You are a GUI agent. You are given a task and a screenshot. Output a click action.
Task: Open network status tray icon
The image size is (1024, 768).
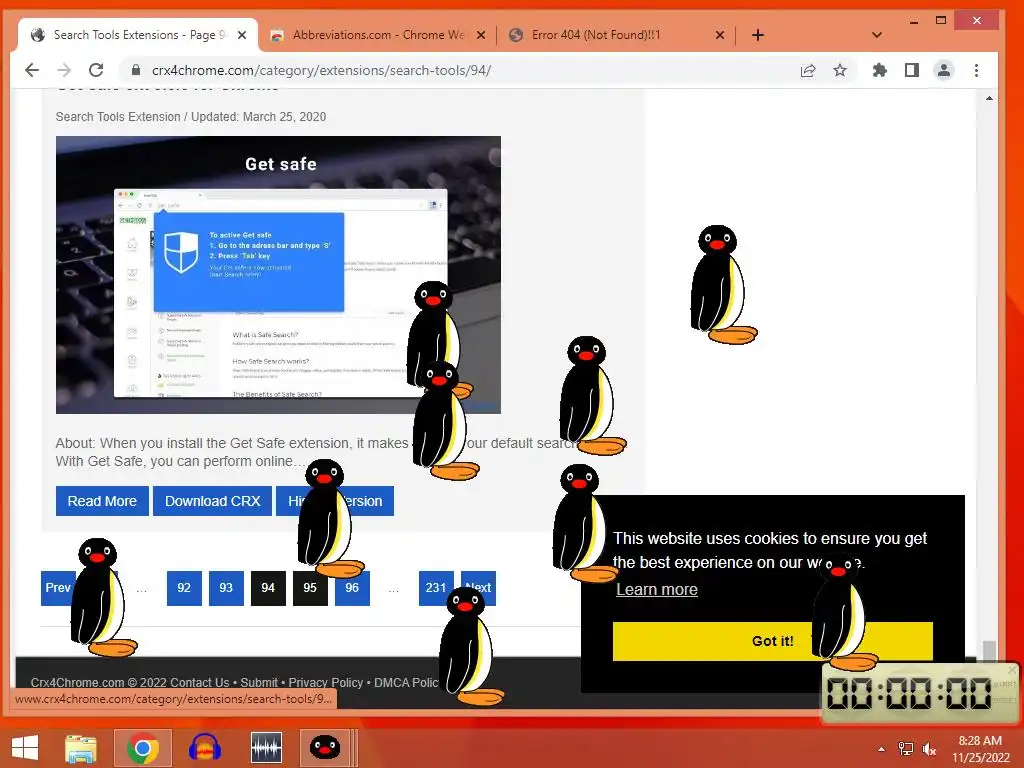point(906,749)
